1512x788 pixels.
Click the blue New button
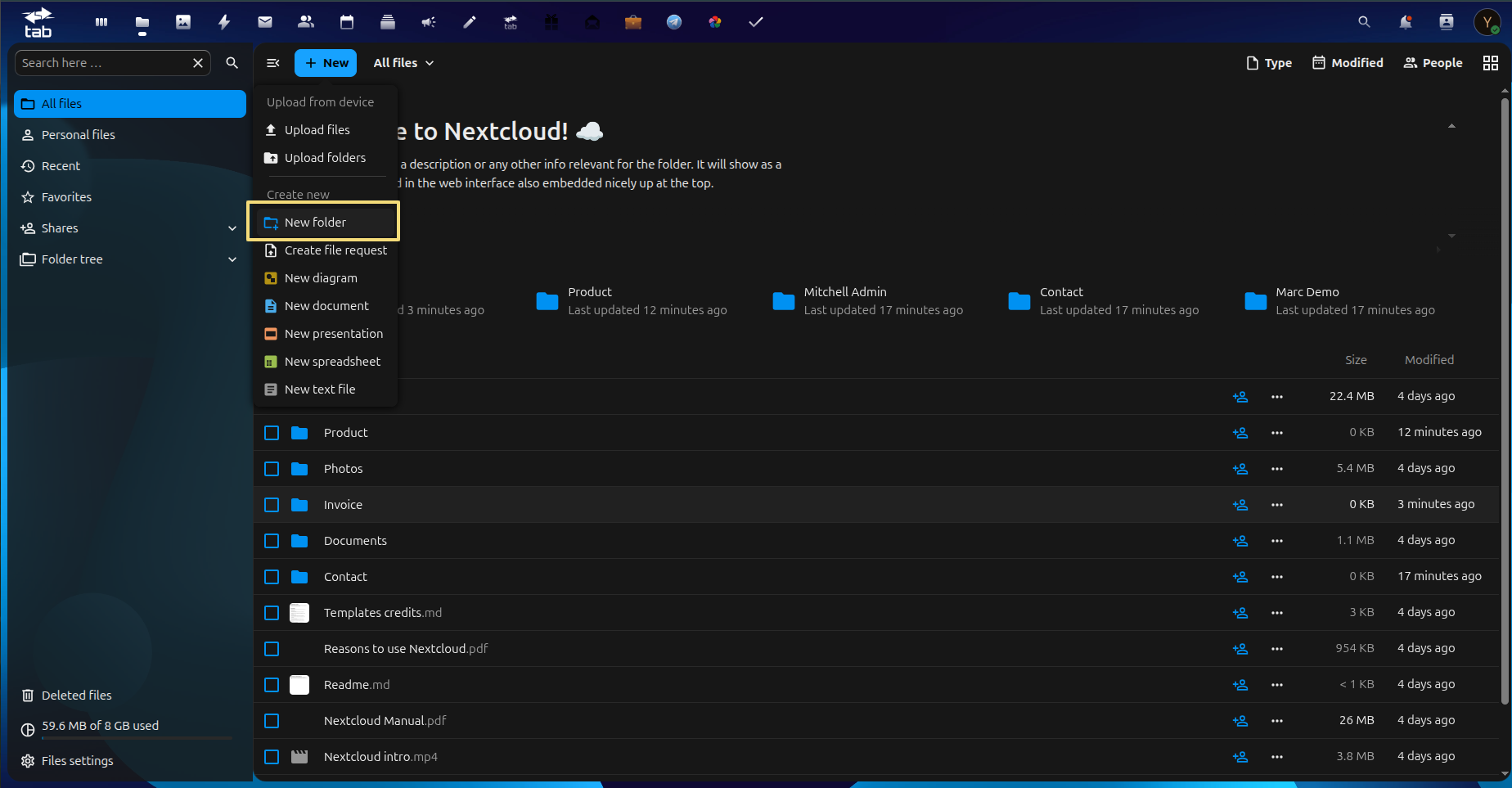coord(326,63)
